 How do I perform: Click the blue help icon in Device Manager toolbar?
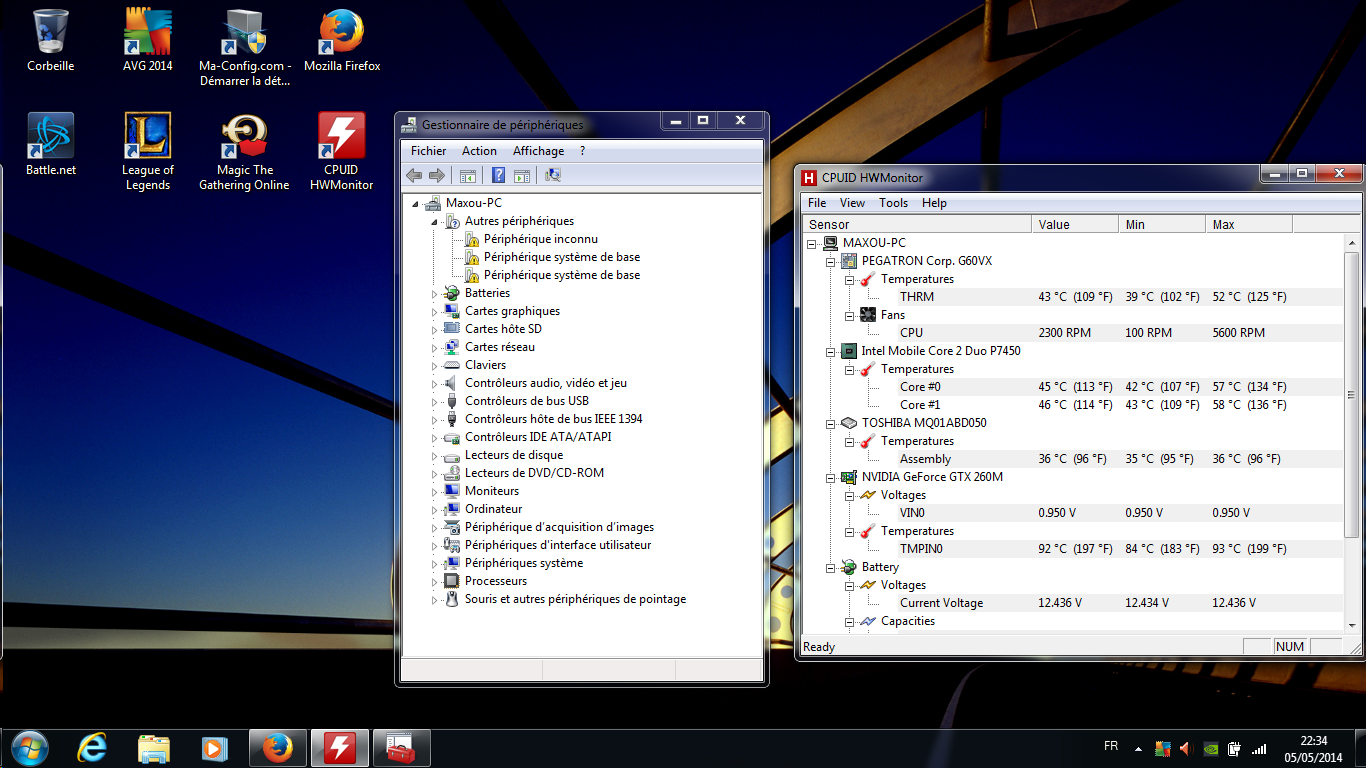click(498, 176)
